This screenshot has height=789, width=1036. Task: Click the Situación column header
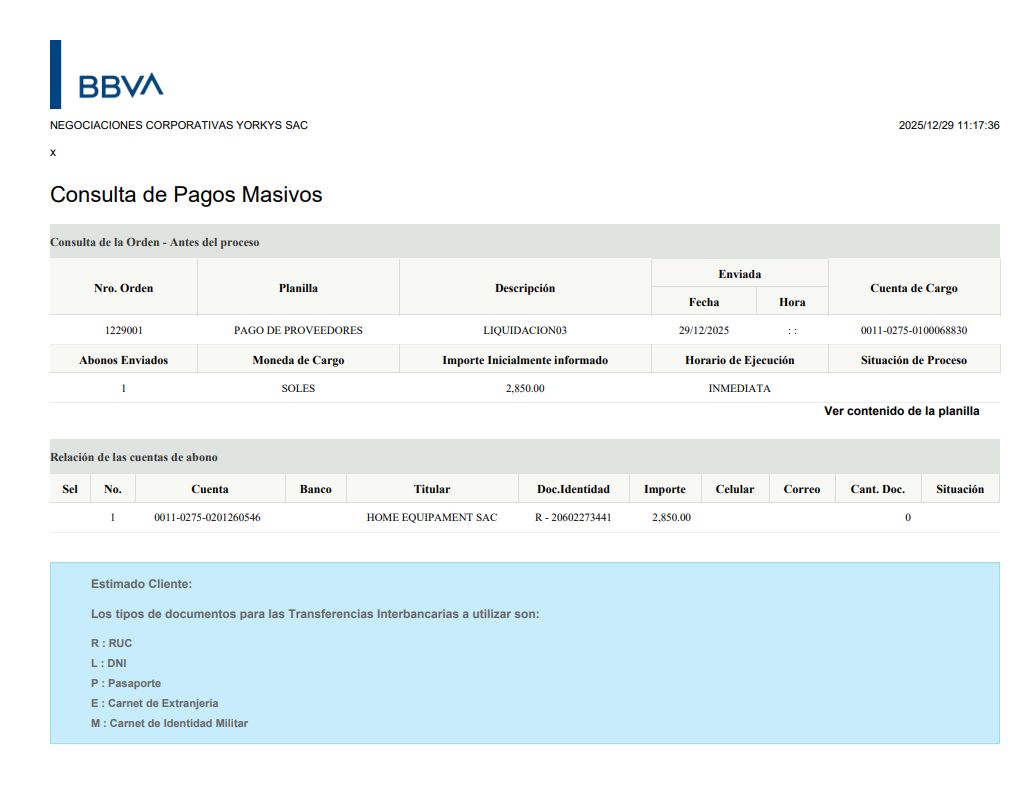tap(960, 489)
